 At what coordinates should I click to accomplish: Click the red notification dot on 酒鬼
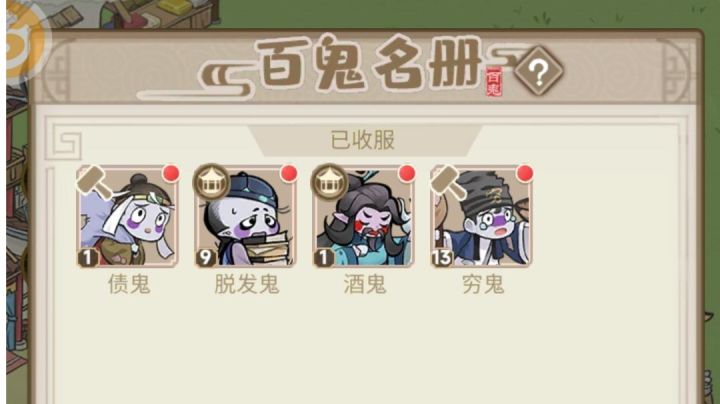407,174
